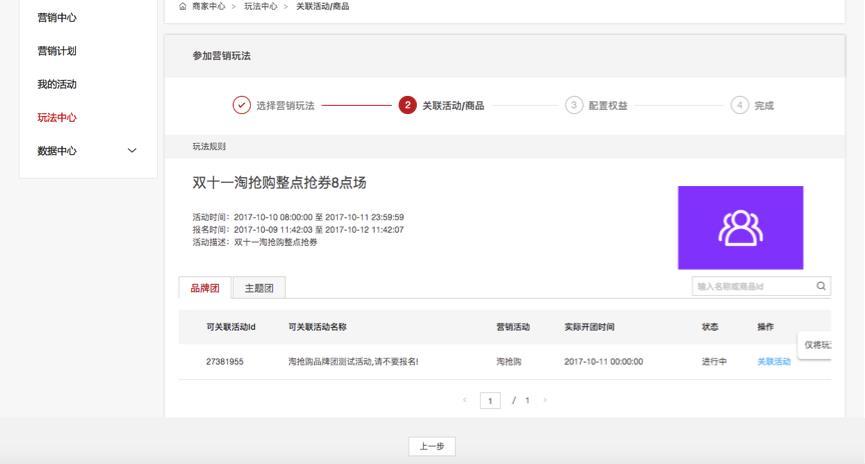Viewport: 865px width, 464px height.
Task: Focus the name or product id search field
Action: 761,286
